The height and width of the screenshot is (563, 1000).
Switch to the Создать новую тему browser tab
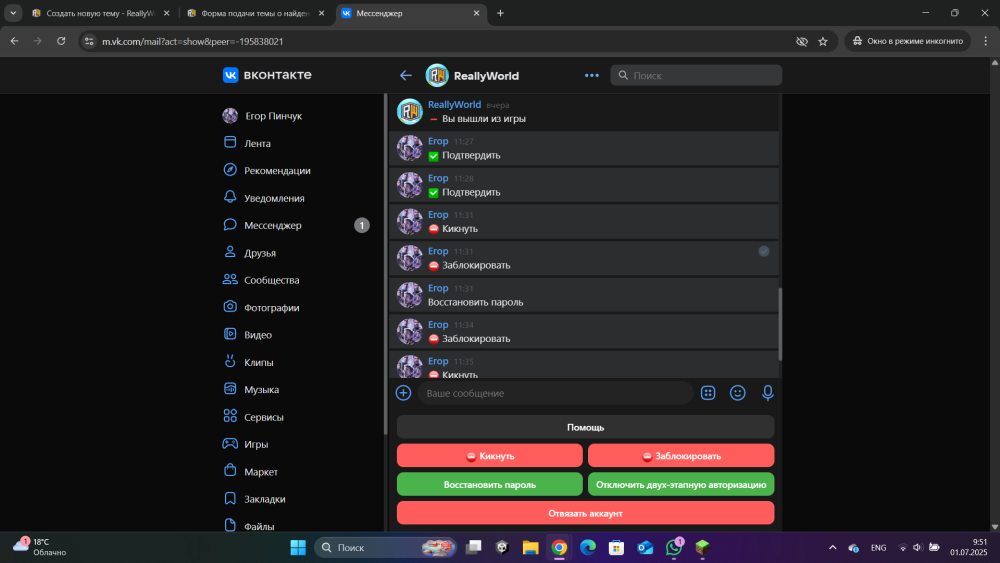click(100, 13)
